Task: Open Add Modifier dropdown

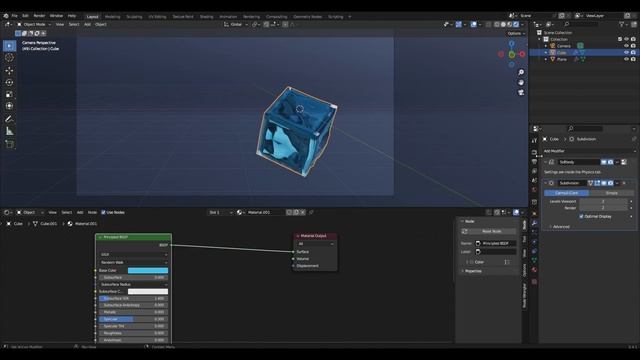Action: tap(589, 151)
